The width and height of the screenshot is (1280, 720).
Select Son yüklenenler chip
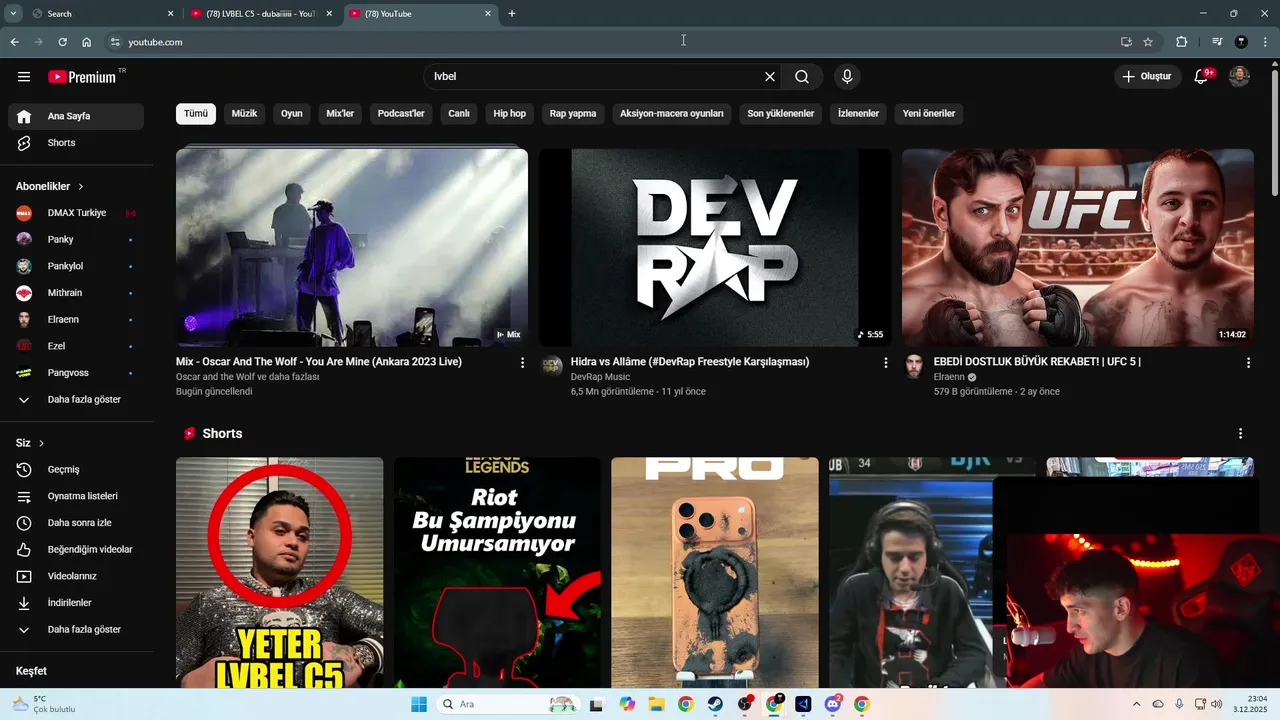point(781,113)
